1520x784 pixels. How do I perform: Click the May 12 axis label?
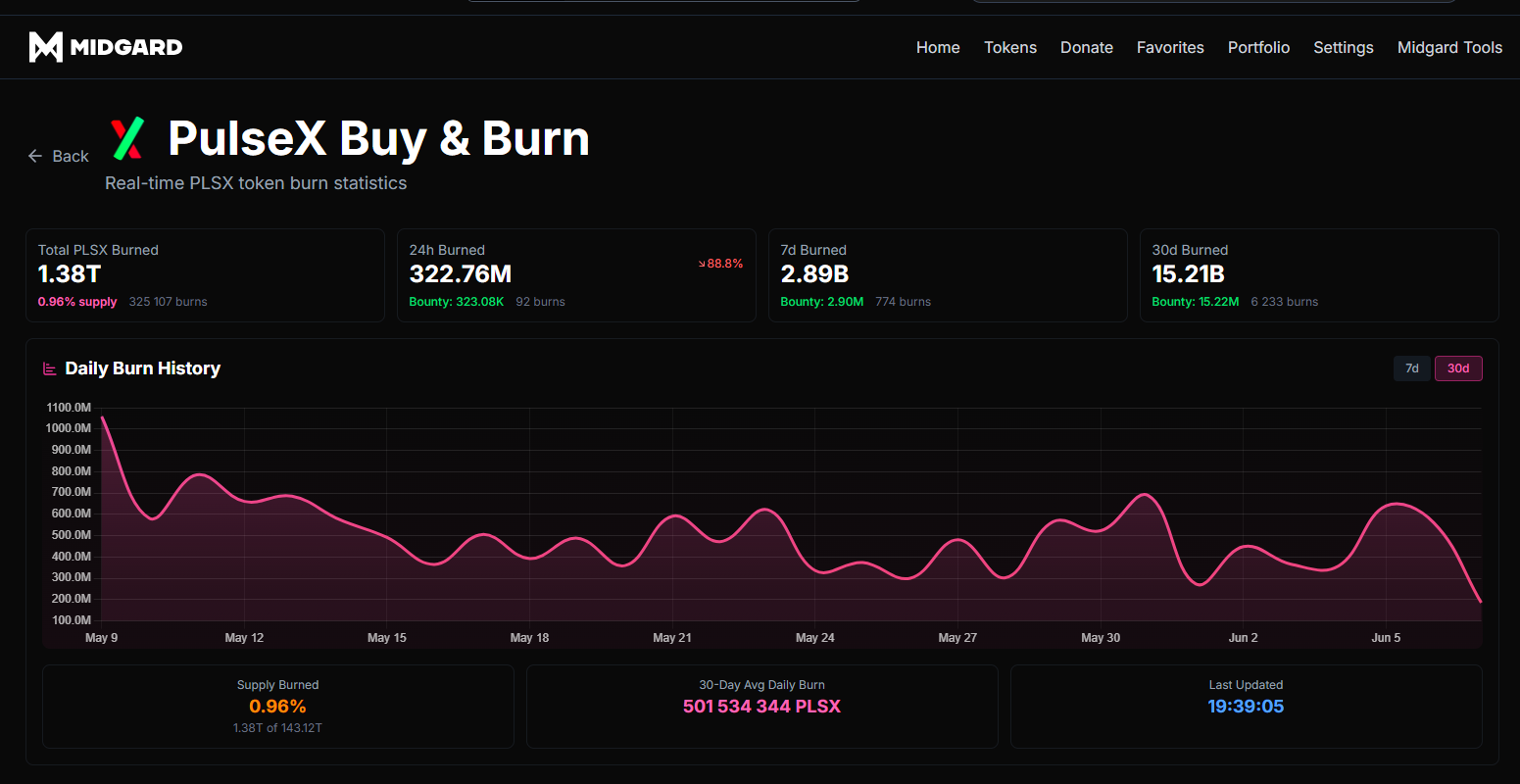pos(244,638)
